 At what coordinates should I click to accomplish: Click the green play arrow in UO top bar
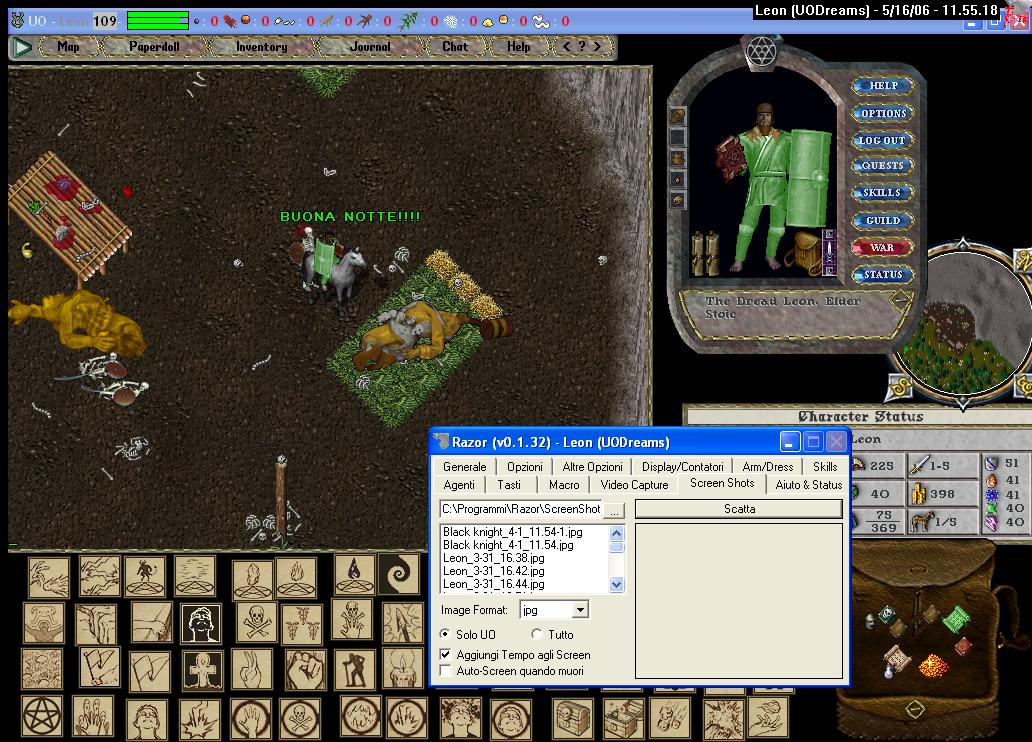(22, 47)
